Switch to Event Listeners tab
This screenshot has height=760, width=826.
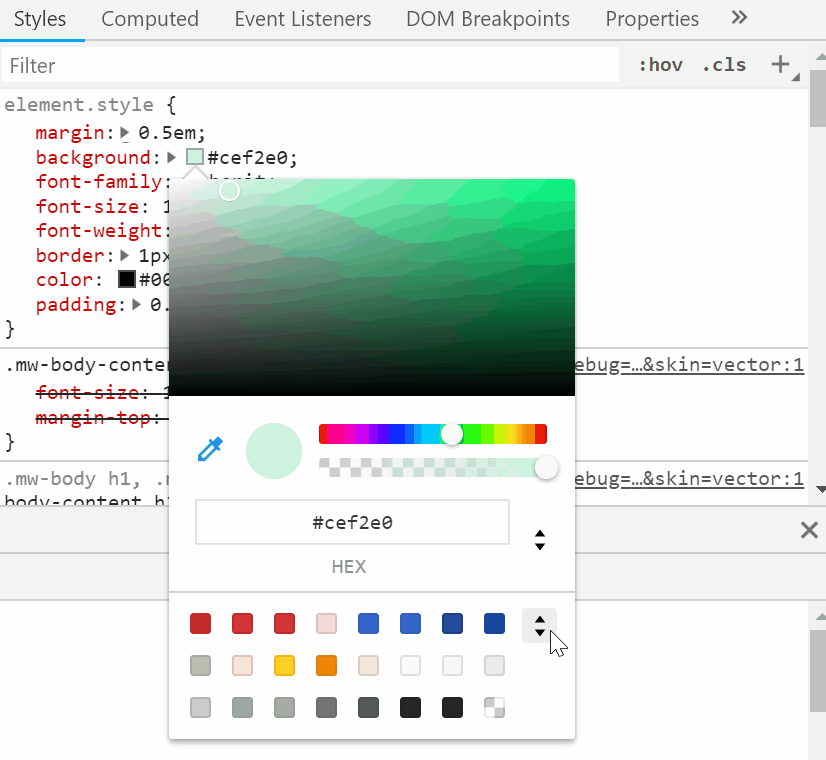[x=302, y=19]
